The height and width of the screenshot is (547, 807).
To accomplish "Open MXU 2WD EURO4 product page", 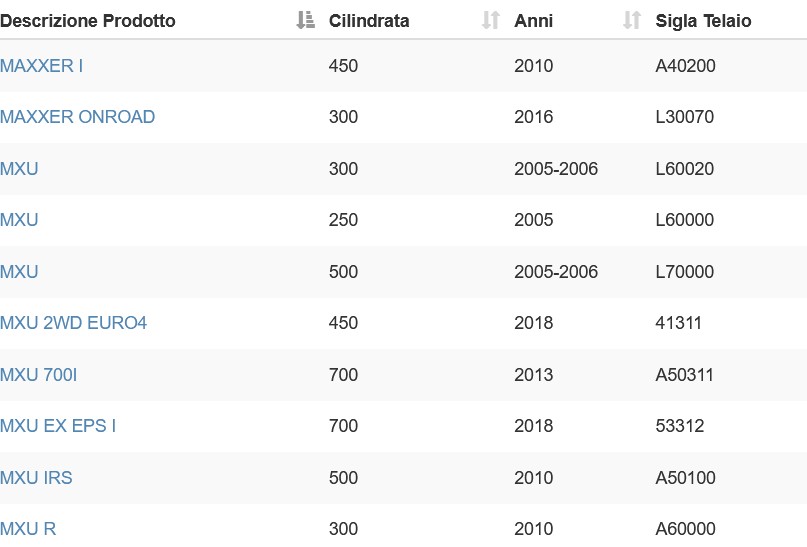I will pos(74,323).
